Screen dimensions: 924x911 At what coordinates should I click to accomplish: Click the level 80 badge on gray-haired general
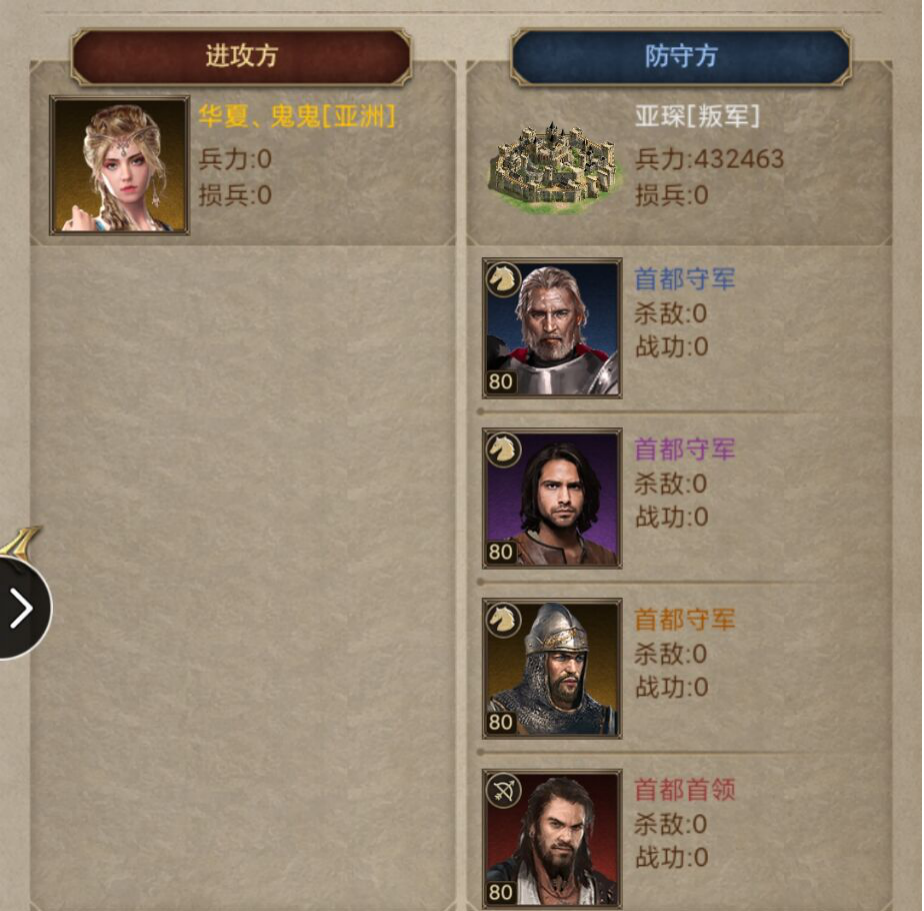click(x=501, y=382)
